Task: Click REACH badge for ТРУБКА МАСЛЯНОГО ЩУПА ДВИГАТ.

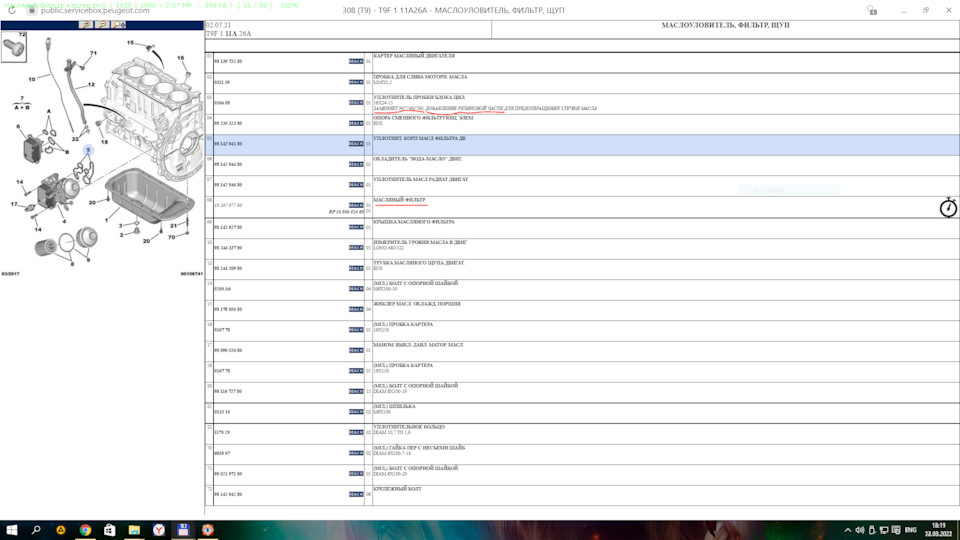Action: tap(356, 268)
